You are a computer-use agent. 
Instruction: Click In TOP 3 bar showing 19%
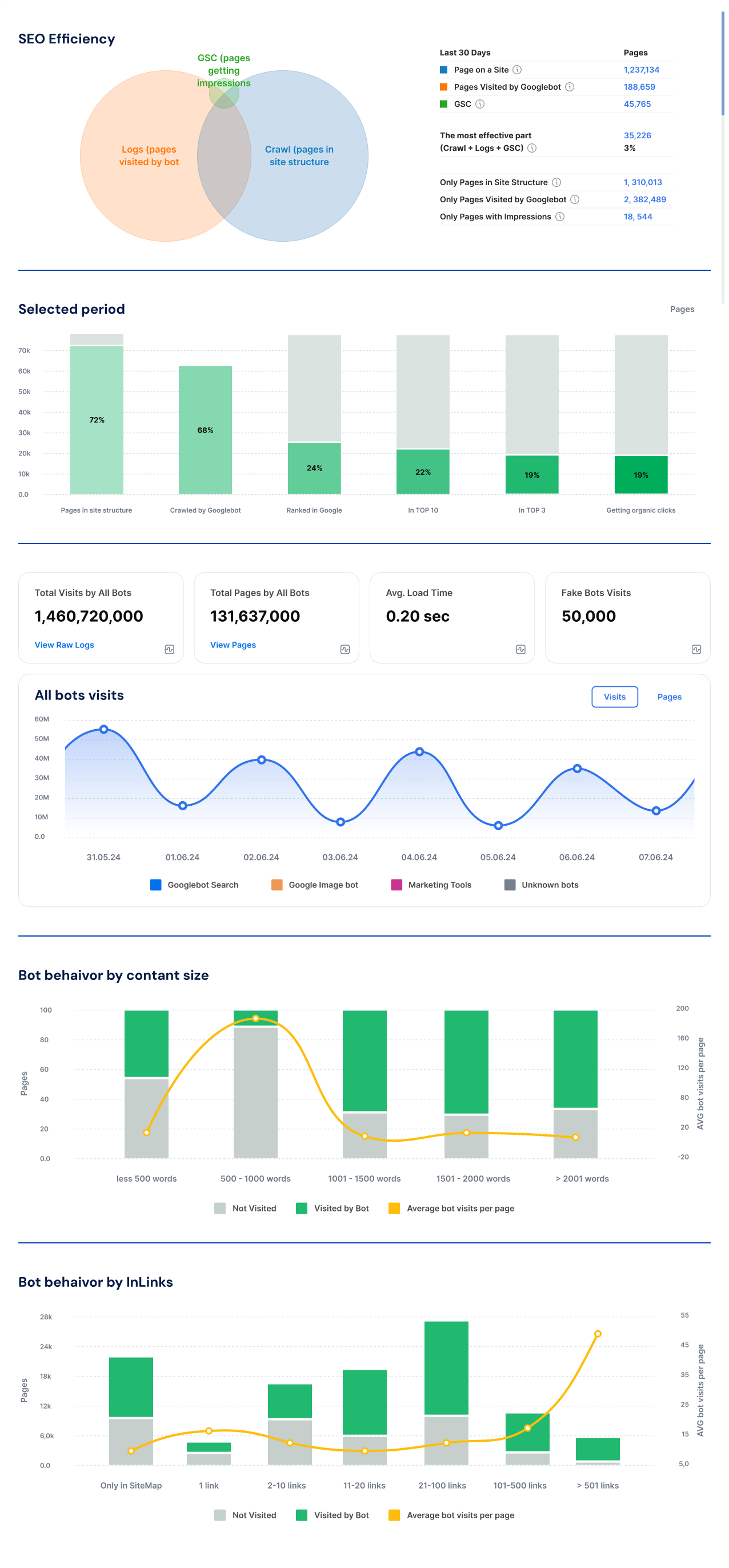point(532,475)
